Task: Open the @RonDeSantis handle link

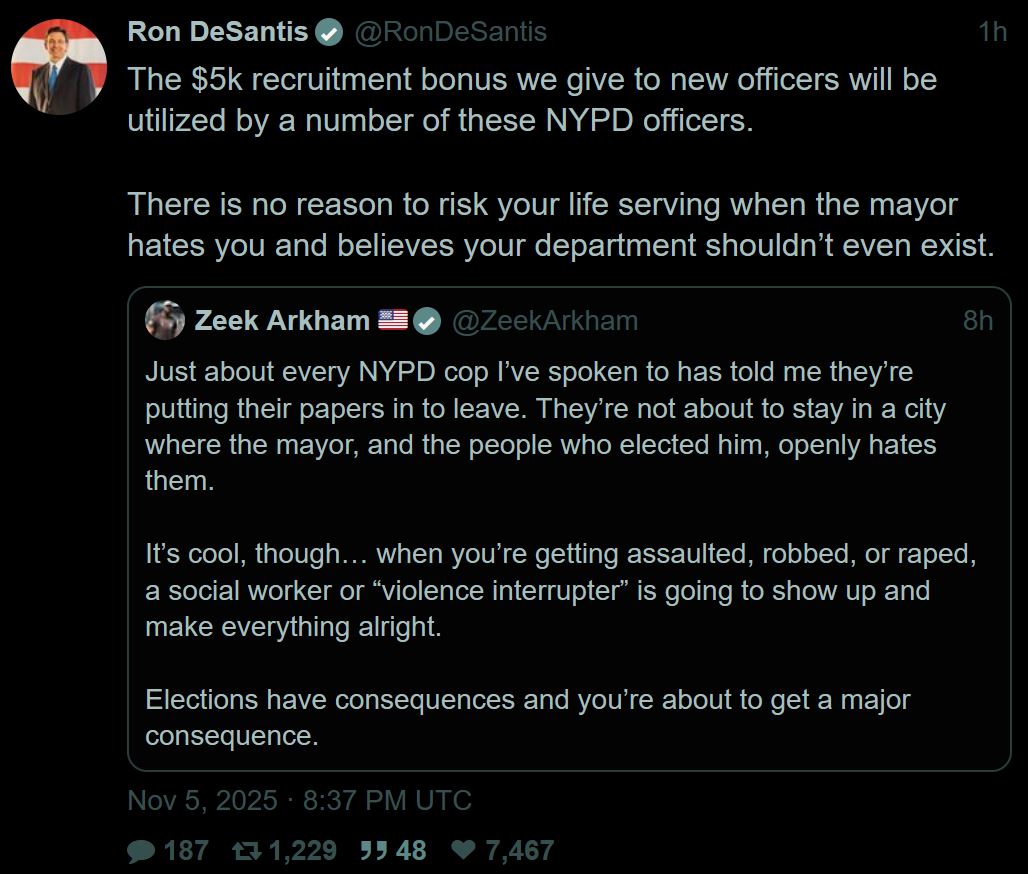Action: (451, 32)
